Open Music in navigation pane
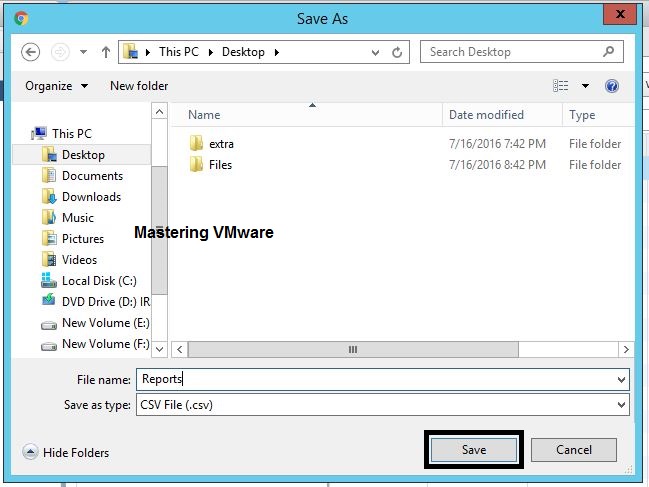649x487 pixels. coord(78,218)
